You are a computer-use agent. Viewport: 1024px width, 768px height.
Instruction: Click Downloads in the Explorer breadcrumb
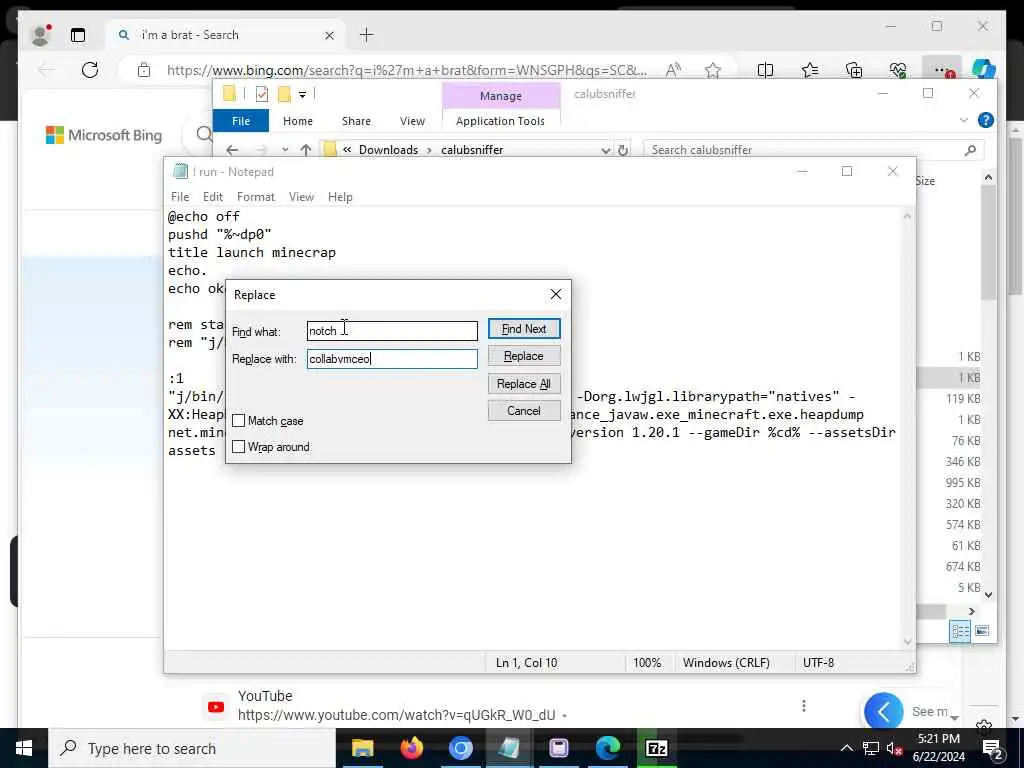coord(389,150)
